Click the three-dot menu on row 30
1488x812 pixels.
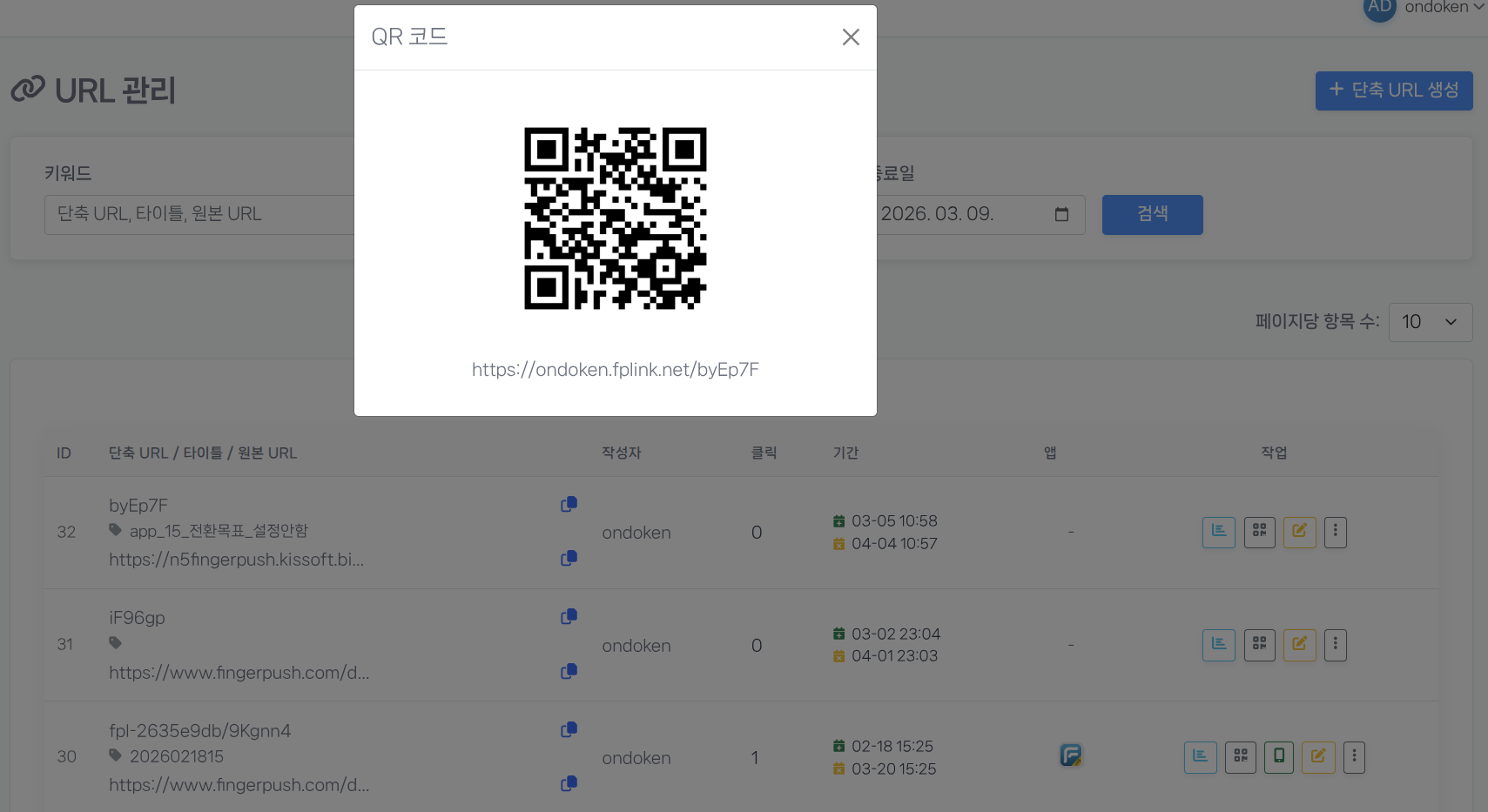(x=1354, y=757)
